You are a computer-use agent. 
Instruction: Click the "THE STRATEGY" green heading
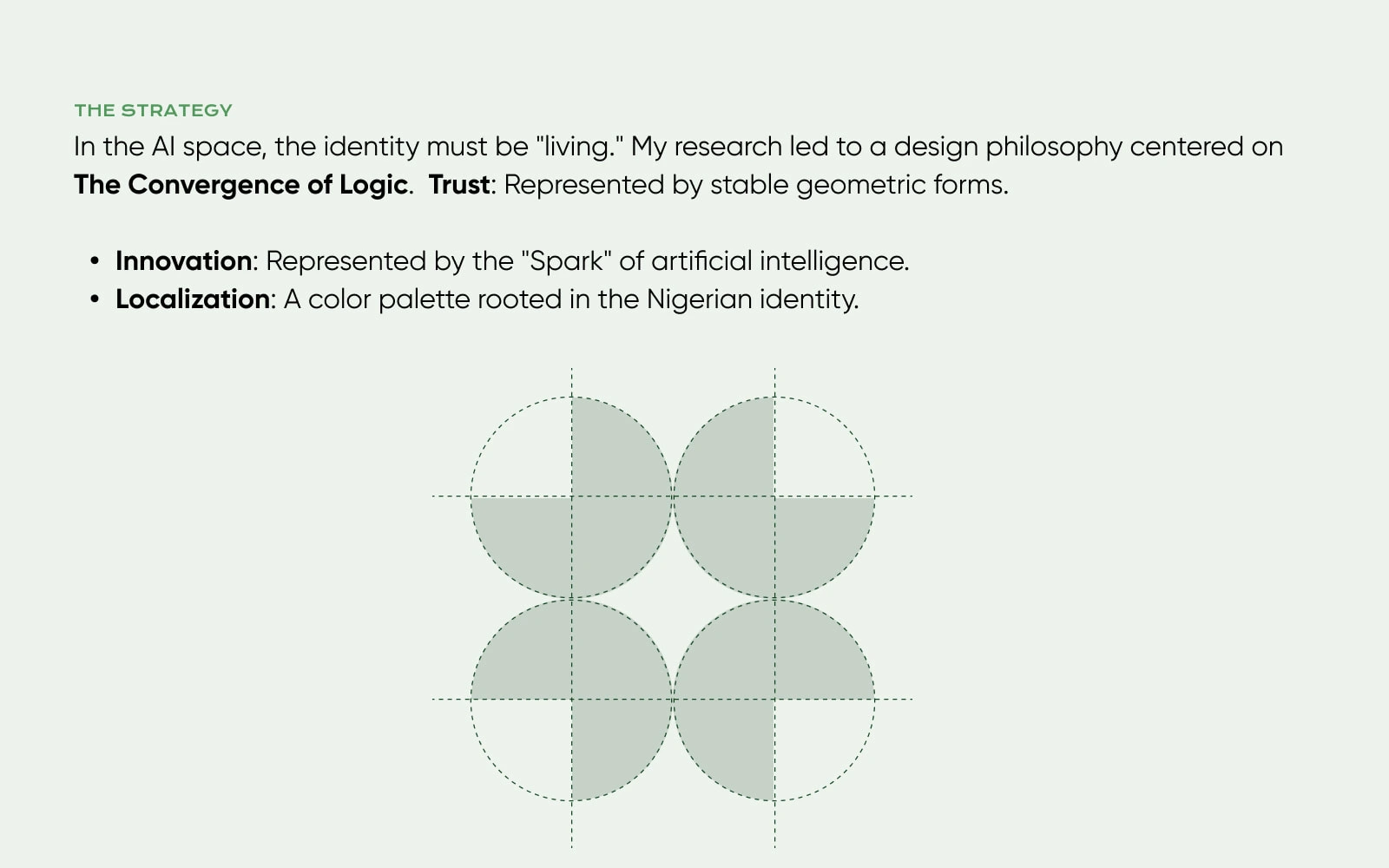pyautogui.click(x=153, y=110)
